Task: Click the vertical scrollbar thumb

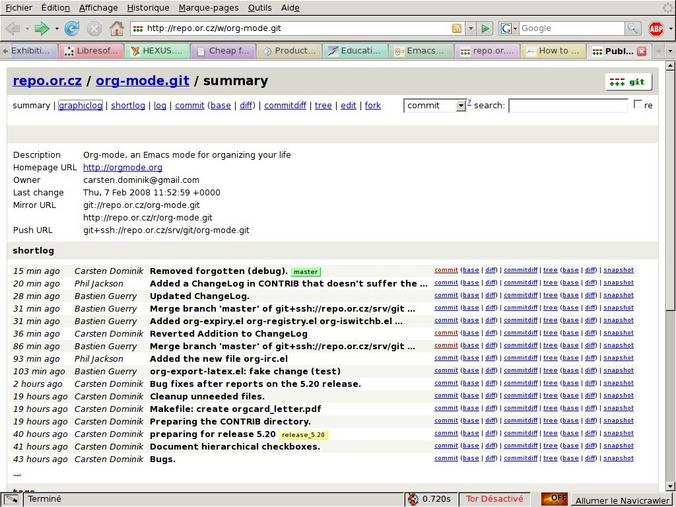Action: pyautogui.click(x=670, y=190)
